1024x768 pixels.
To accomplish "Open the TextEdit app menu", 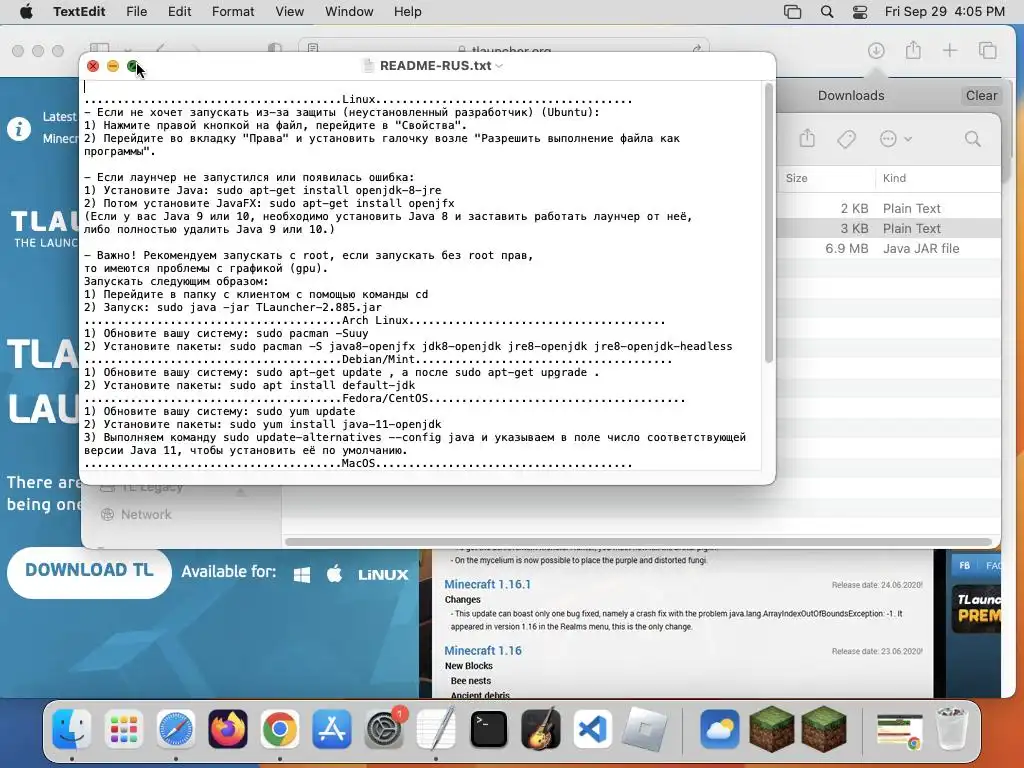I will (79, 12).
